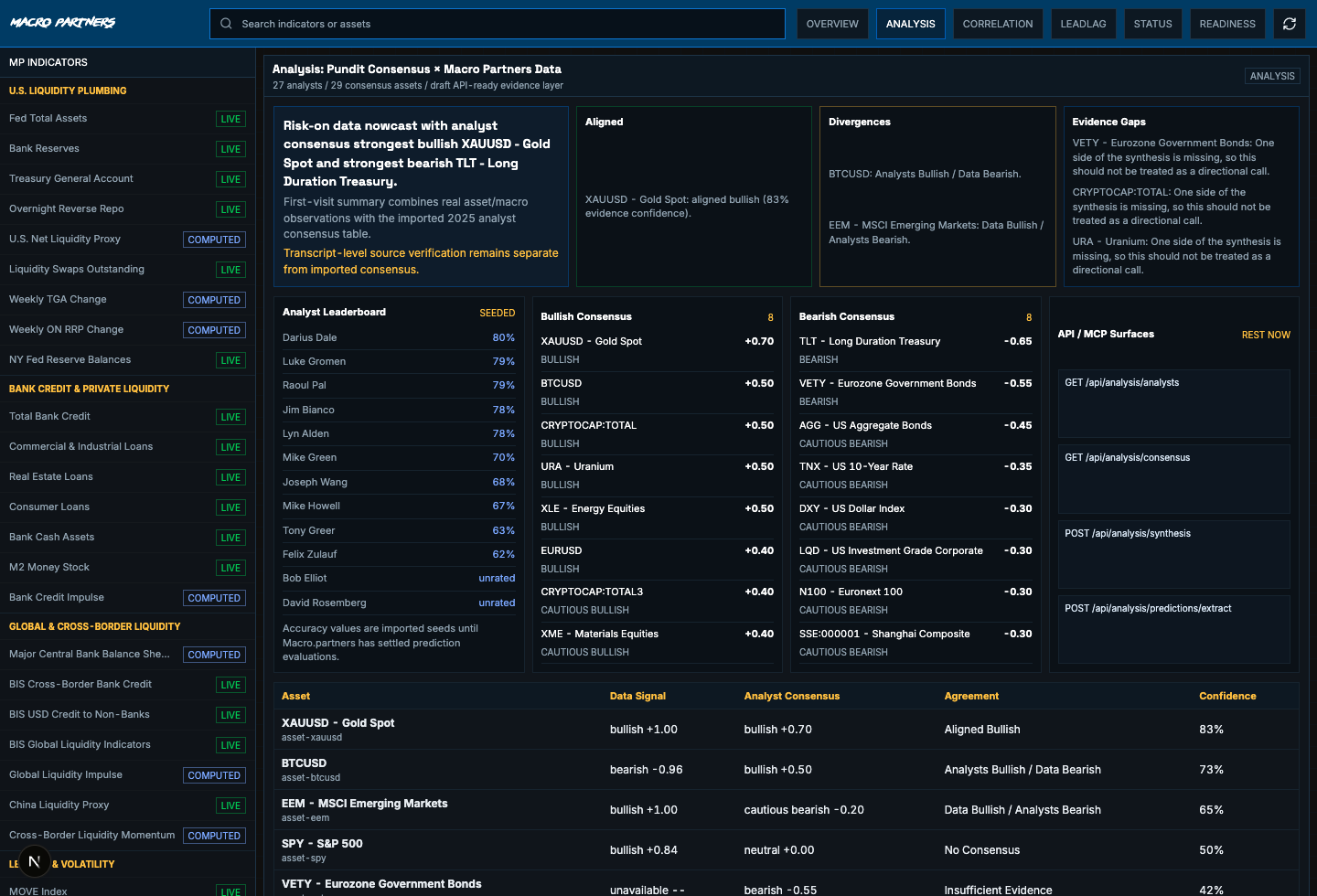Select U.S. Net Liquidity Proxy indicator

[127, 240]
